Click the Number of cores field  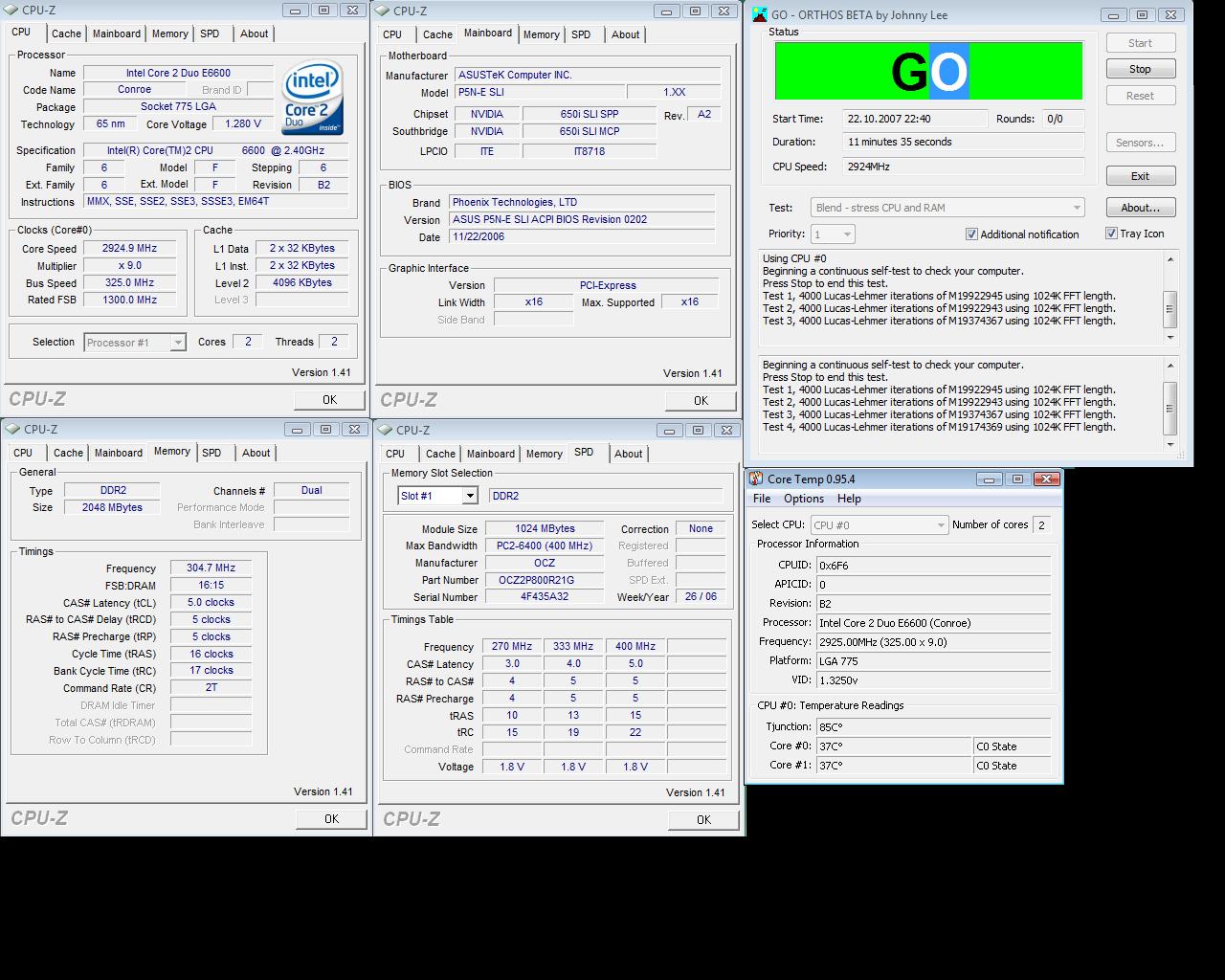pos(1041,524)
